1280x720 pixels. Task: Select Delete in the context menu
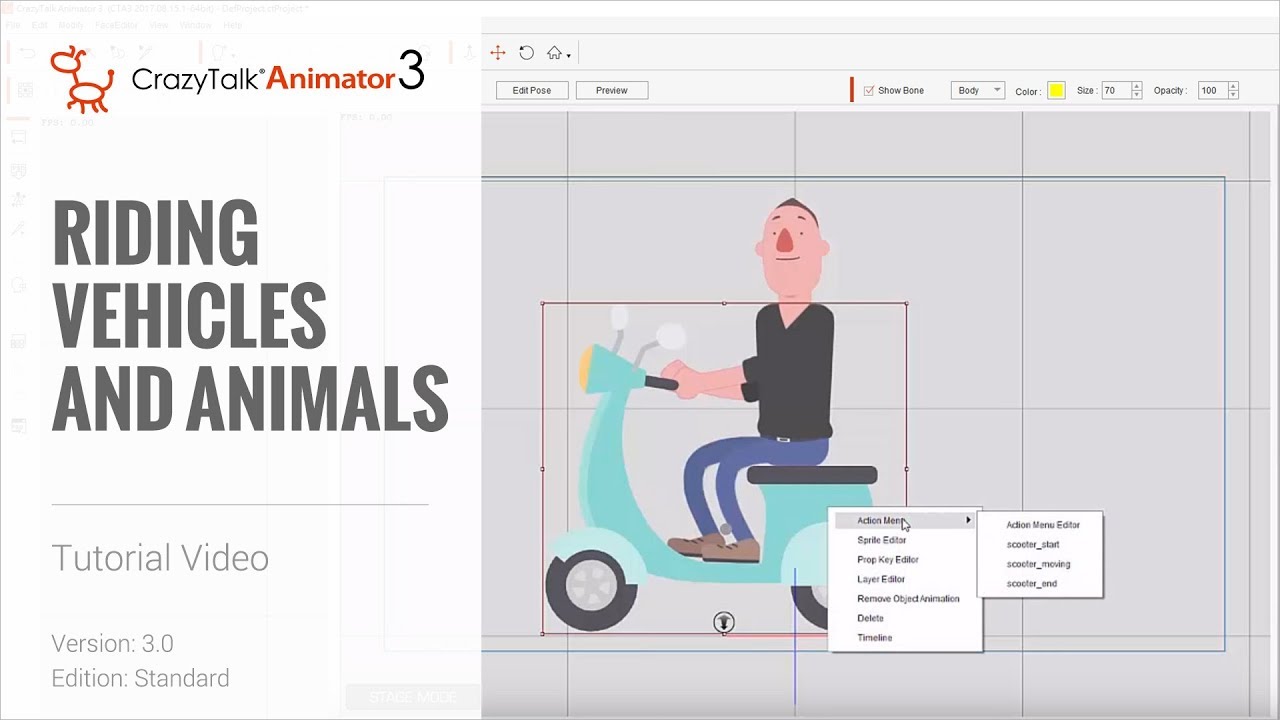pyautogui.click(x=870, y=618)
